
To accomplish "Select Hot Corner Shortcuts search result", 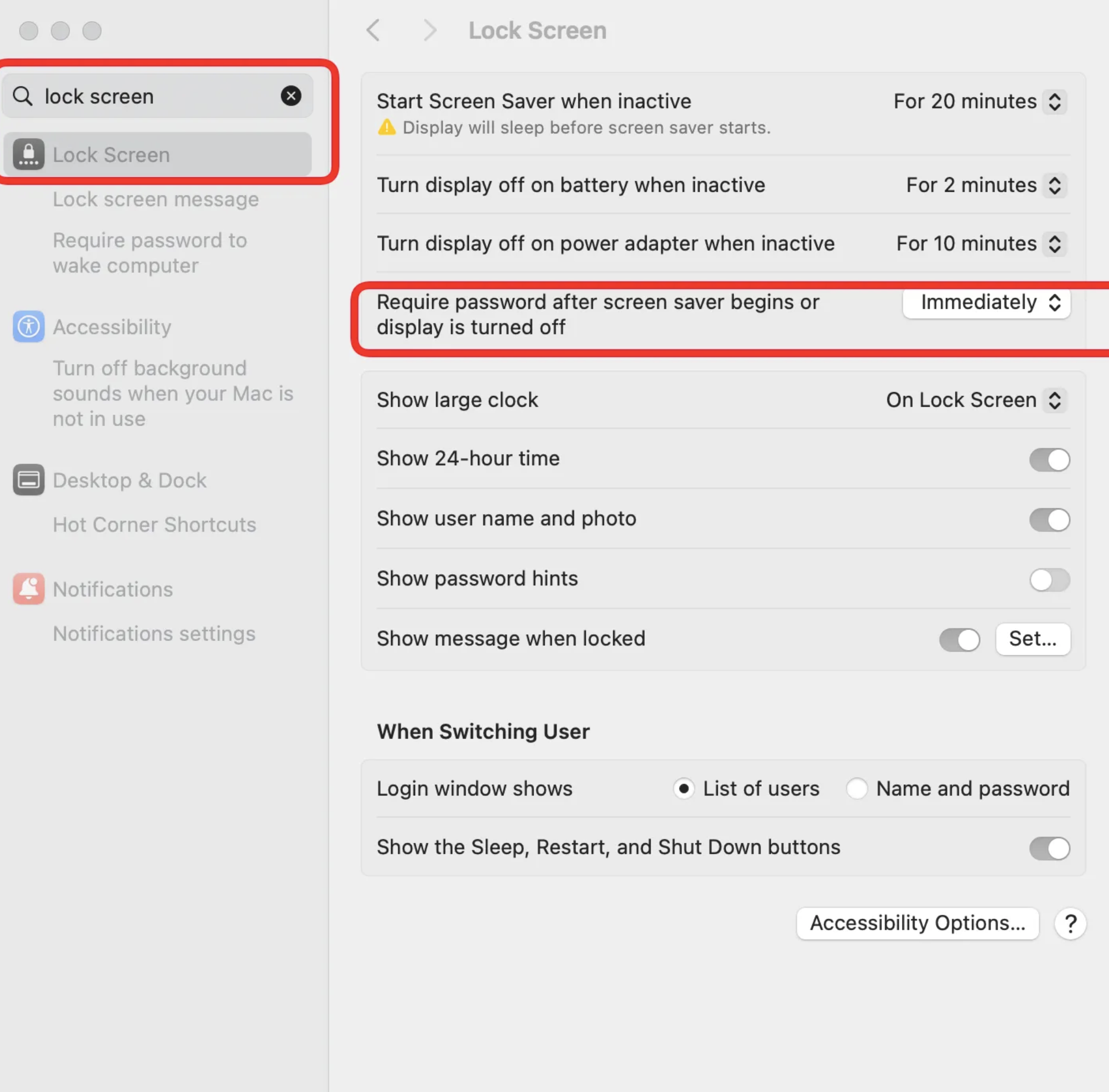I will [154, 524].
